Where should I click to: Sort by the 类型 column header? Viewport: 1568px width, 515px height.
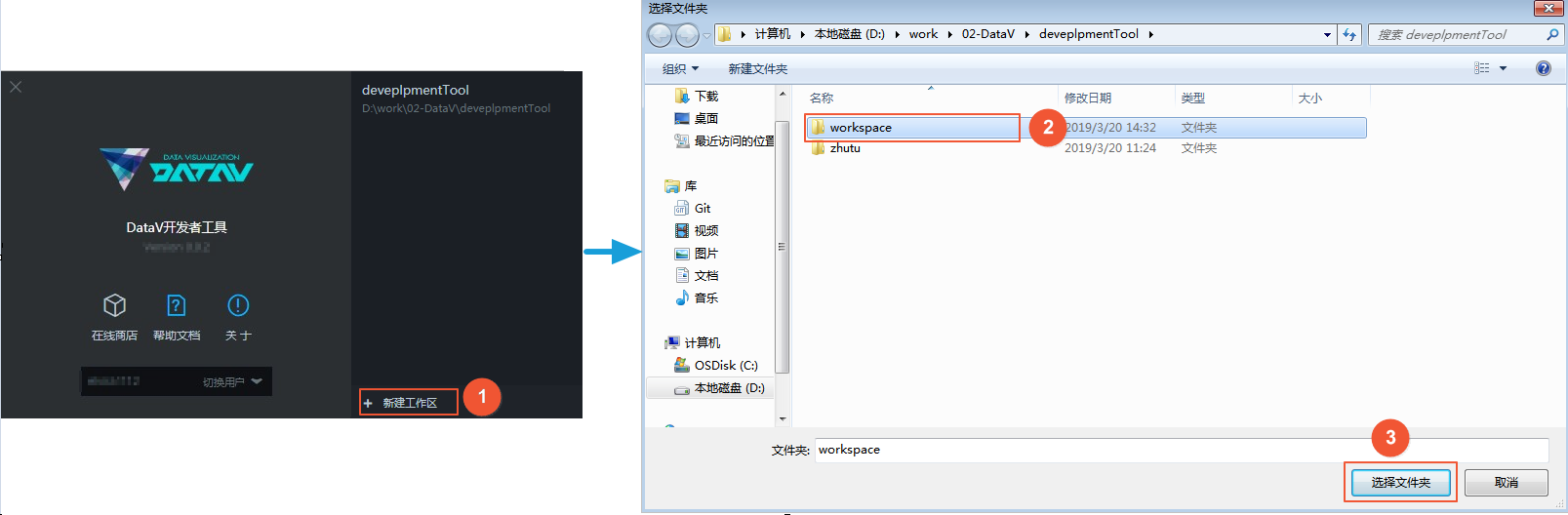1192,99
